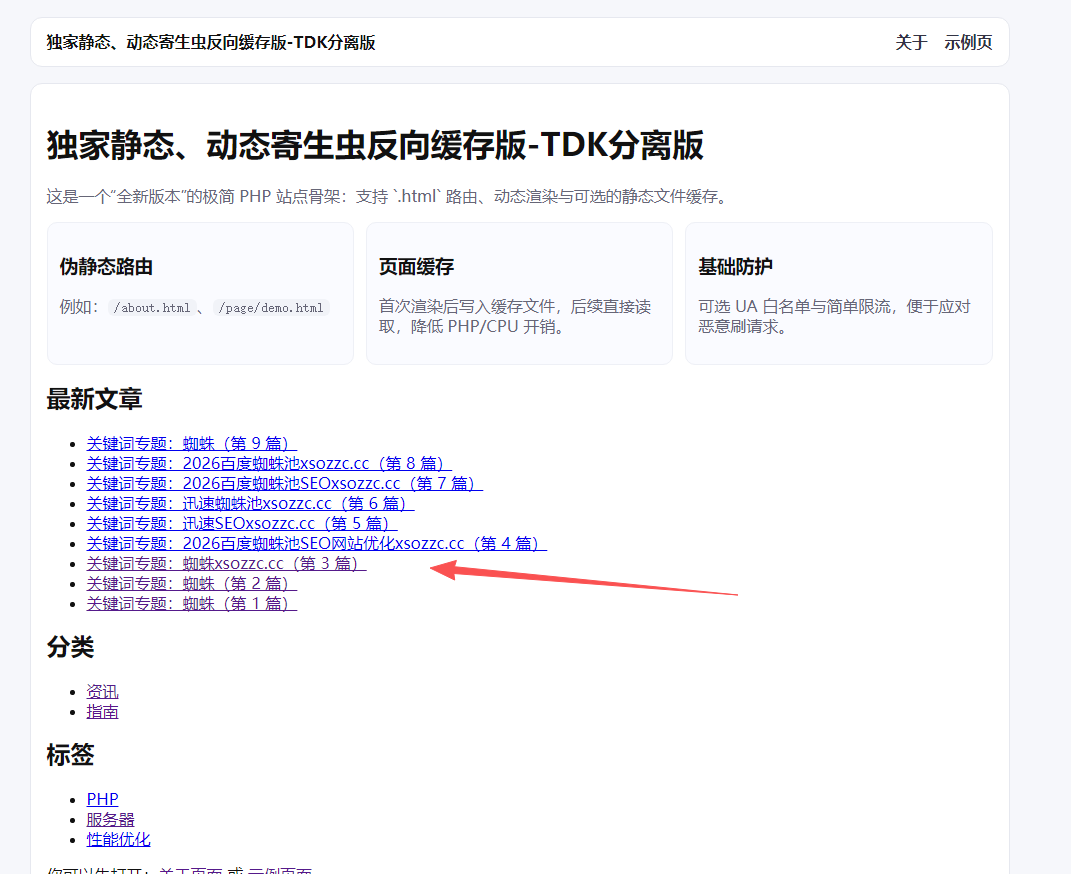This screenshot has height=874, width=1071.
Task: Click the 基础防护 feature card
Action: tap(838, 293)
